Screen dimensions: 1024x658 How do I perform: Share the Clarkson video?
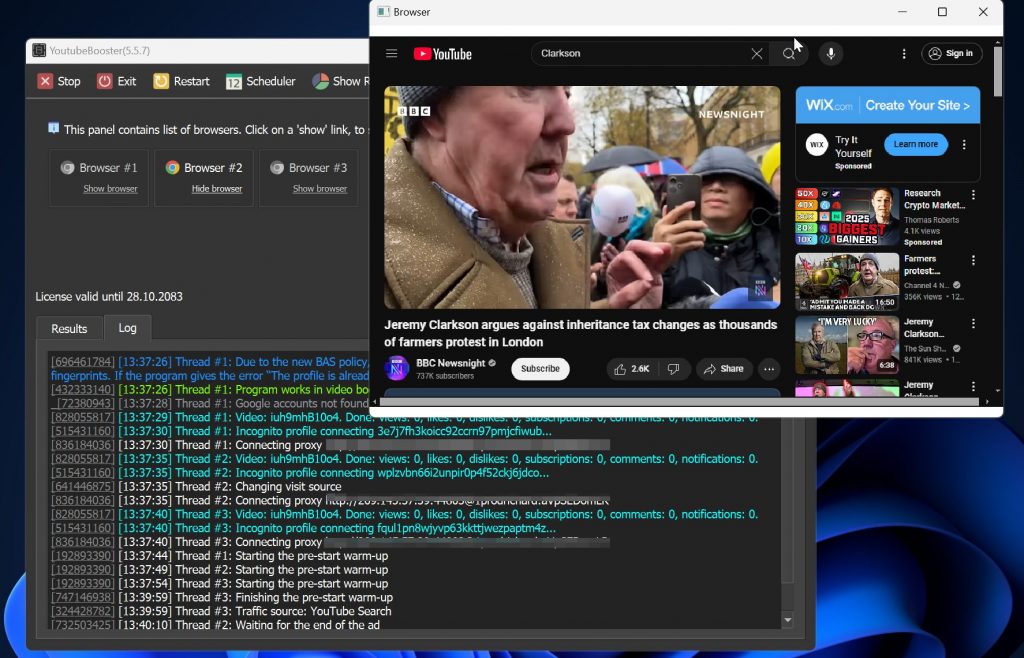click(x=724, y=369)
